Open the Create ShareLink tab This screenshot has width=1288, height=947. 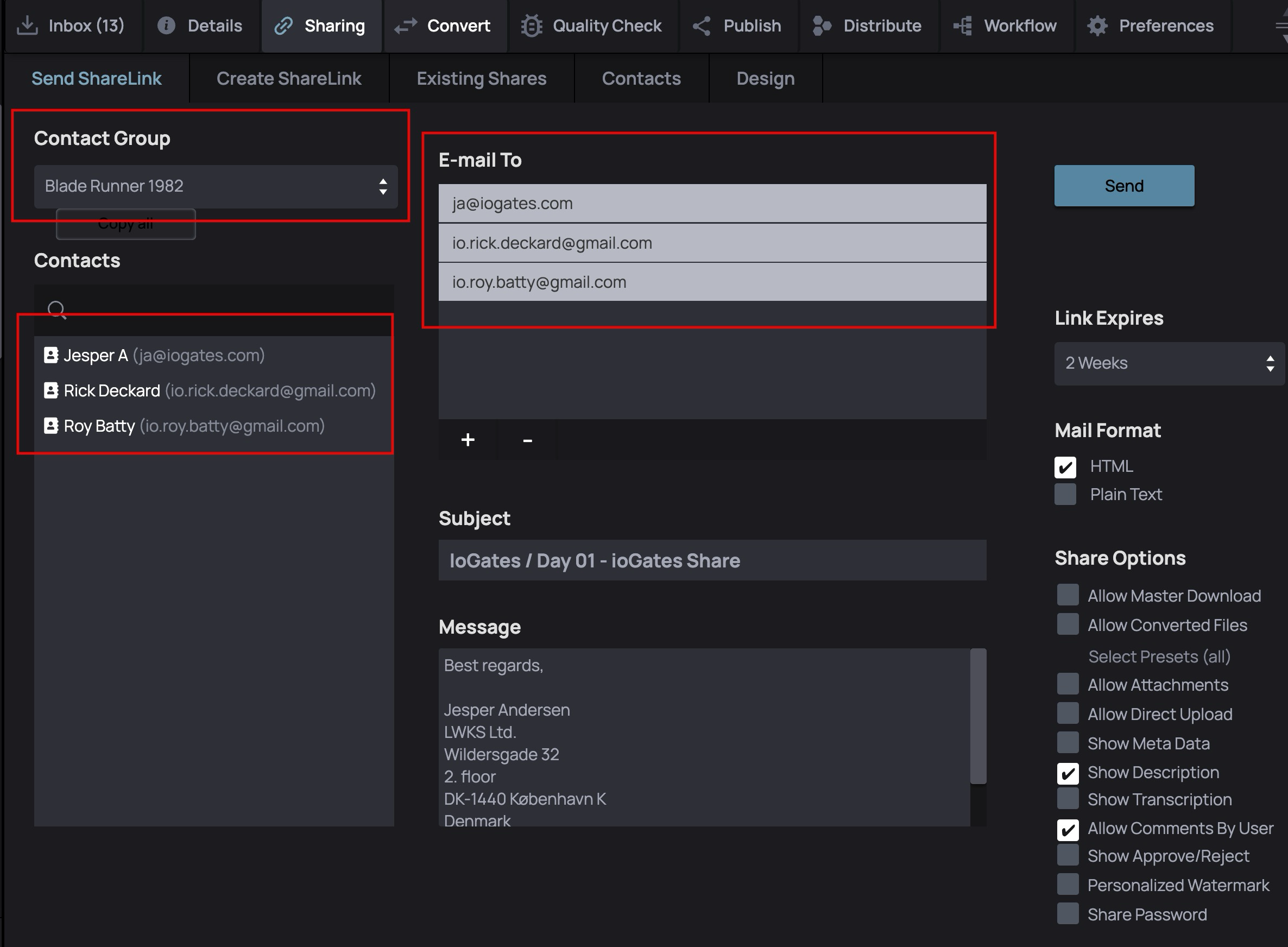coord(289,79)
